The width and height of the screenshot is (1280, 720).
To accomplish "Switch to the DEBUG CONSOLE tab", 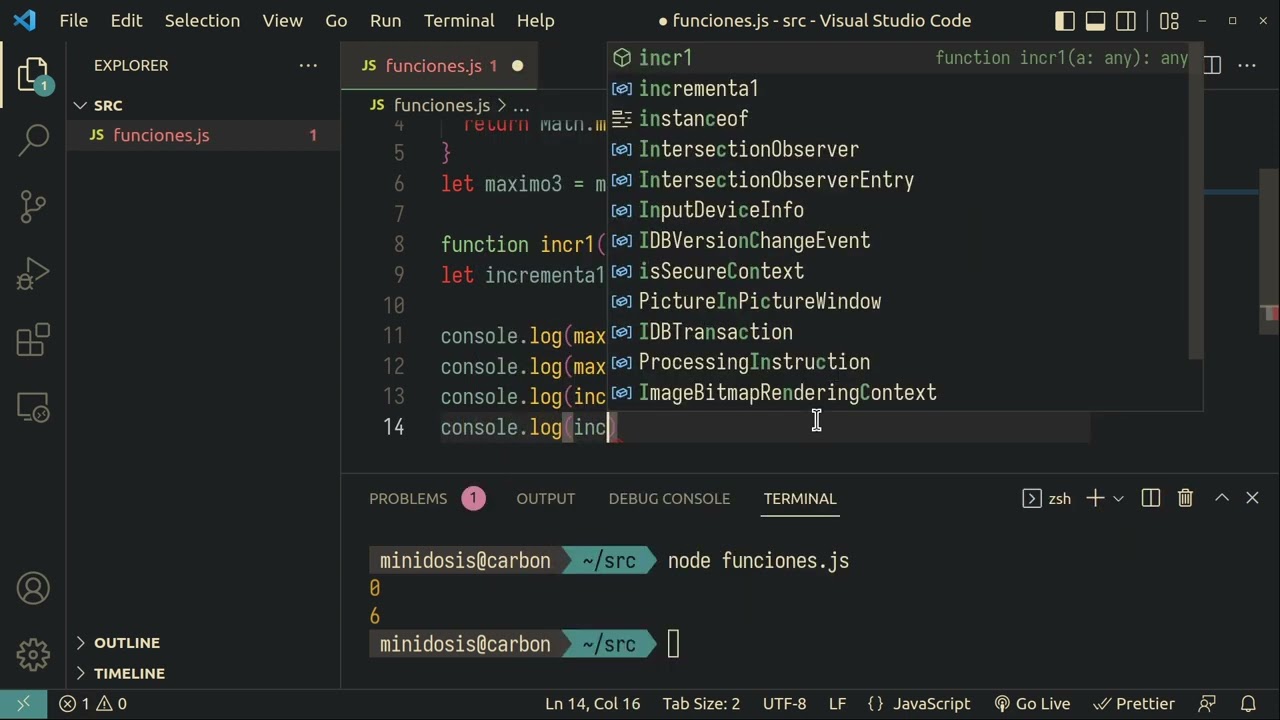I will 669,498.
